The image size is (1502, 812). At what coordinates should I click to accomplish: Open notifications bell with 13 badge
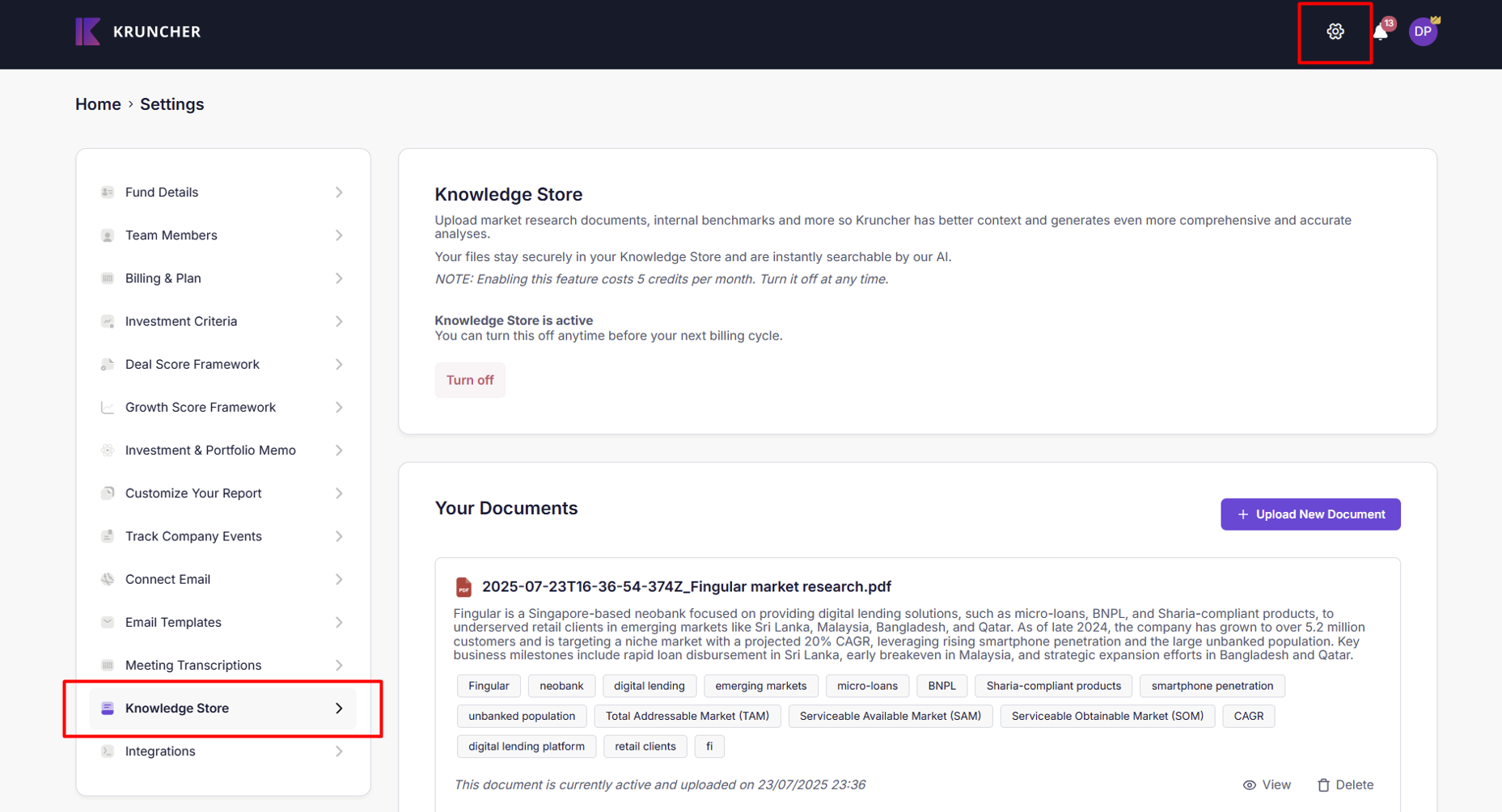(1381, 32)
